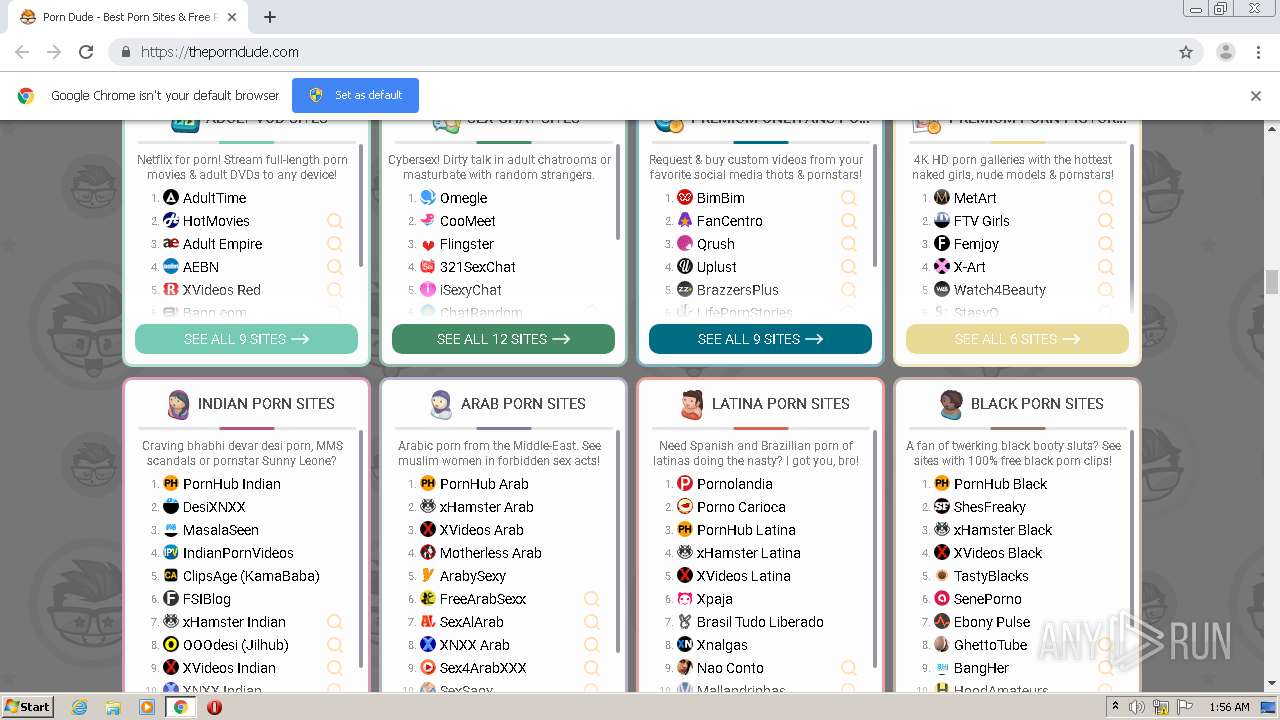Launch Internet Explorer from the taskbar
This screenshot has width=1280, height=720.
tap(80, 707)
